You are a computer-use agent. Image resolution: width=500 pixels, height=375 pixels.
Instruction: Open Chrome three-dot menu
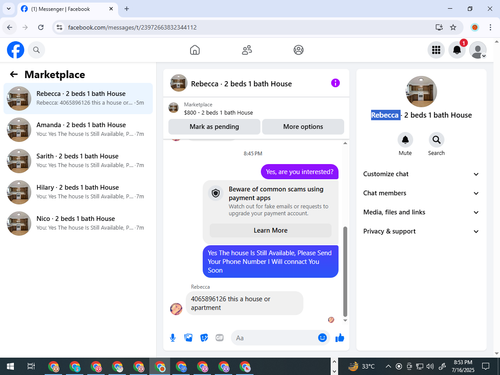pyautogui.click(x=490, y=27)
